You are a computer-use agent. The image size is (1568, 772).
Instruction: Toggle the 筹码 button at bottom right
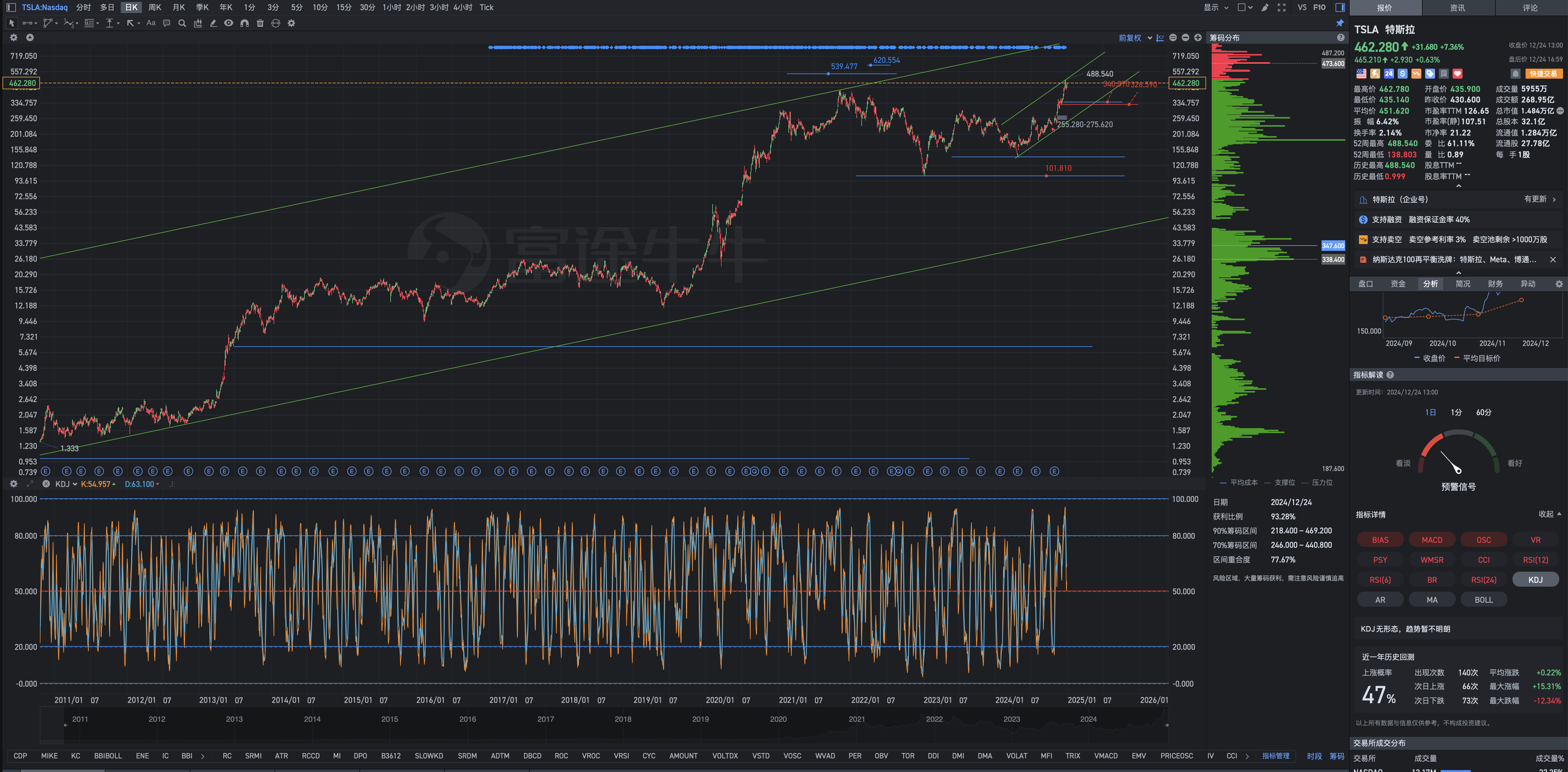coord(1337,756)
